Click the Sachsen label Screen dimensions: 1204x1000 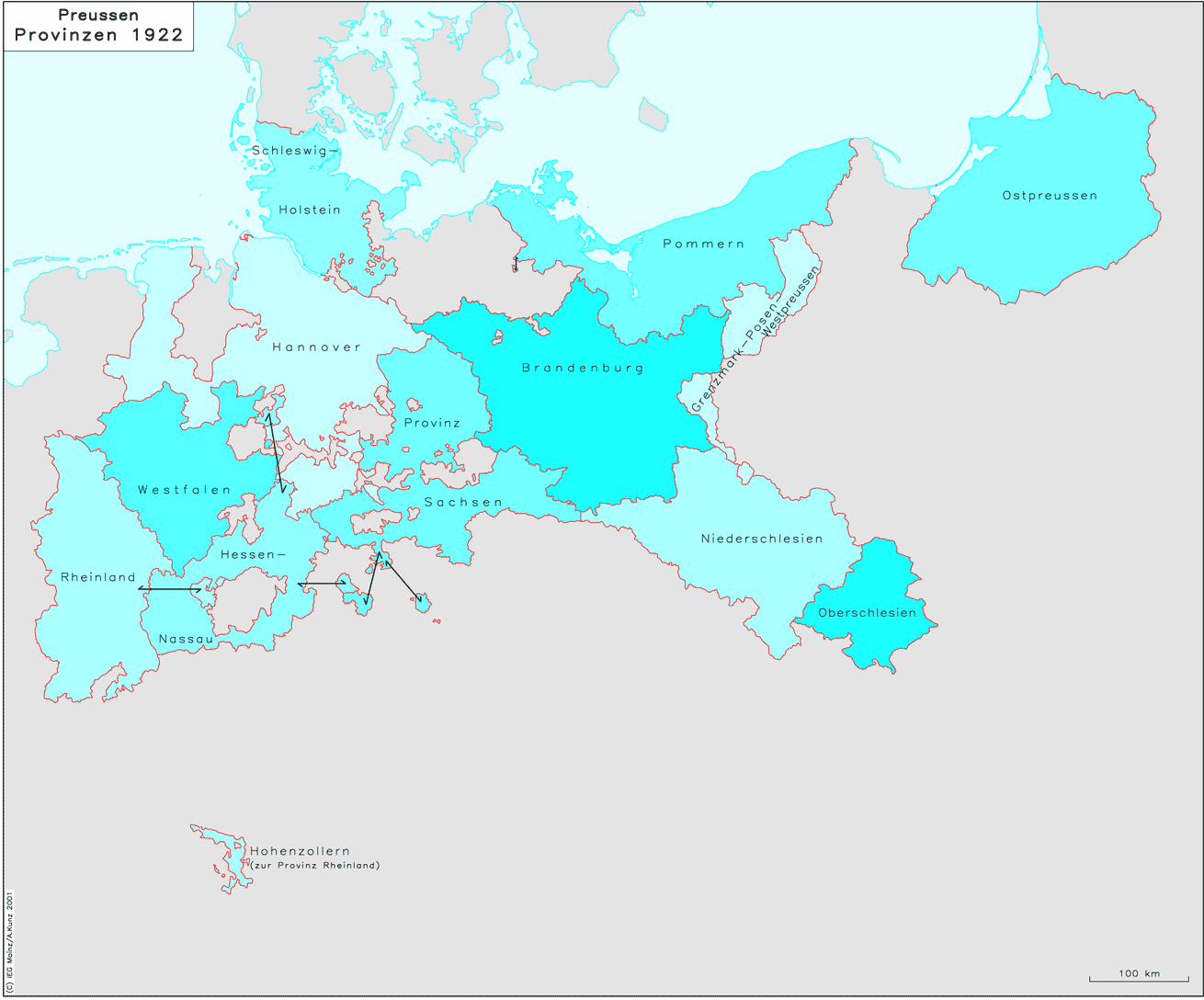click(463, 502)
